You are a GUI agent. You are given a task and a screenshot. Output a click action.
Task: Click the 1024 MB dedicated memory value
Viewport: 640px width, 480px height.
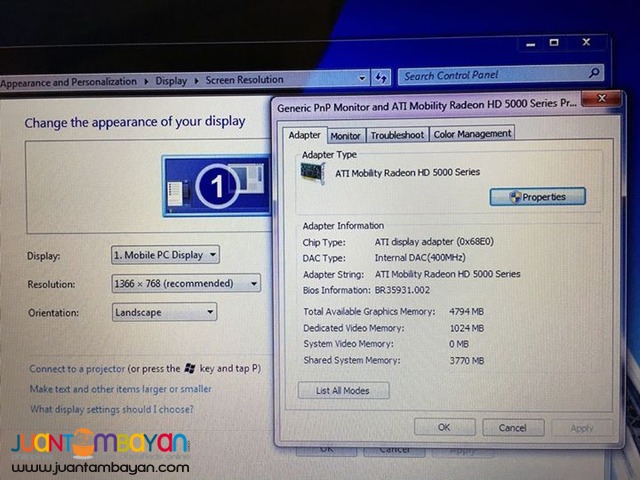click(467, 328)
